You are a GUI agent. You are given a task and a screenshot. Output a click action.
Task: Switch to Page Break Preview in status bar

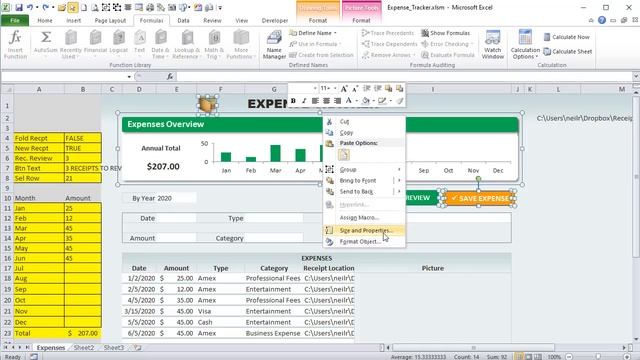pos(538,357)
